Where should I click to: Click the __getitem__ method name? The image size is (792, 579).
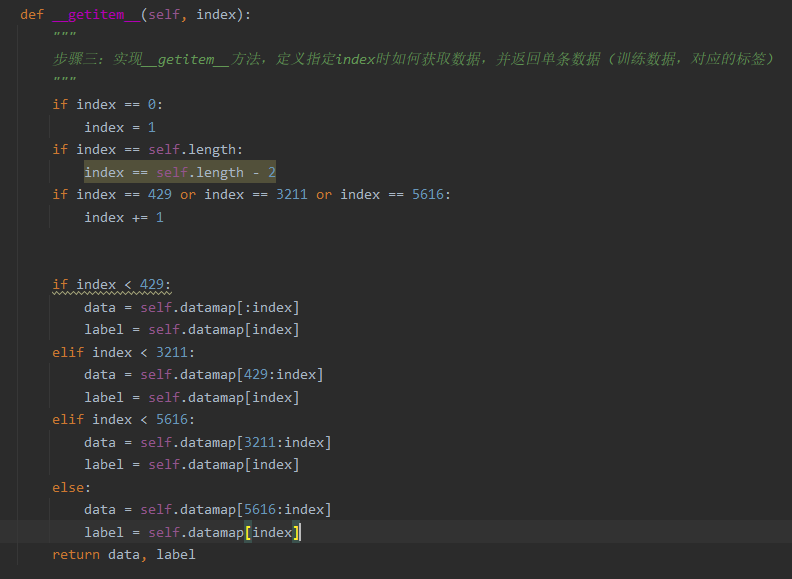[x=96, y=15]
